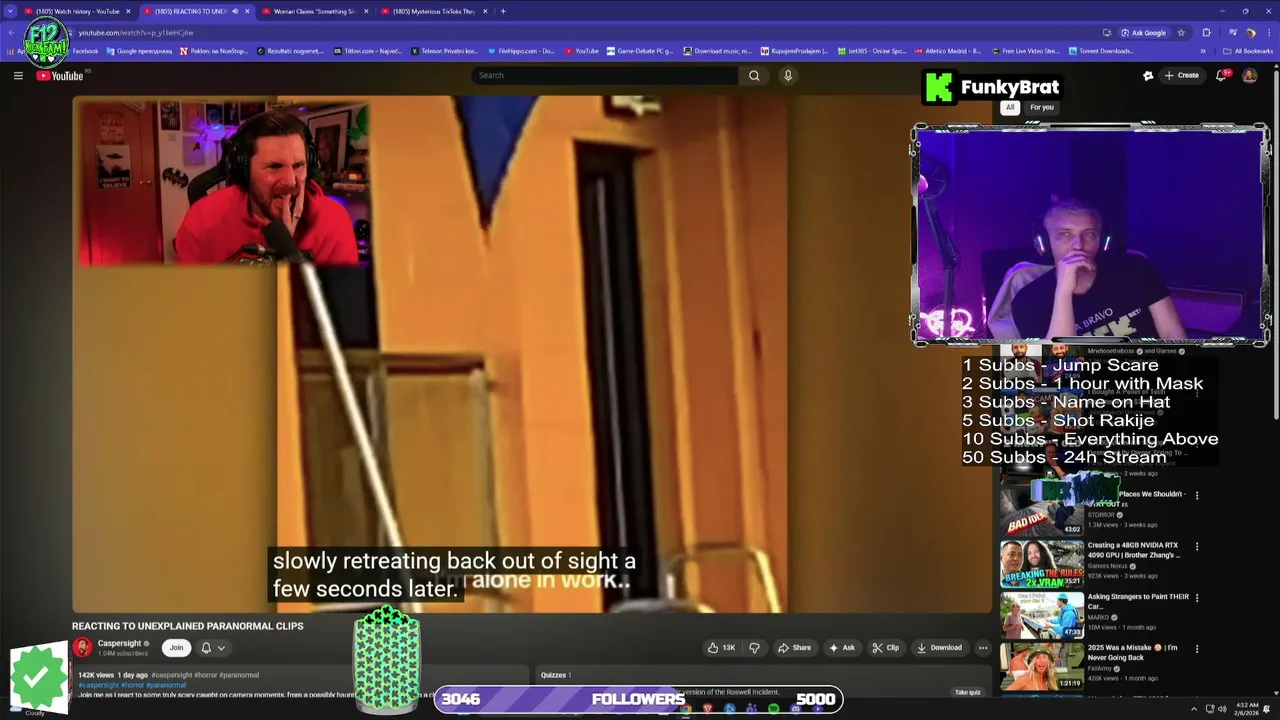Open the tab search dropdown arrow
Screen dimensions: 1280x720
pos(10,11)
